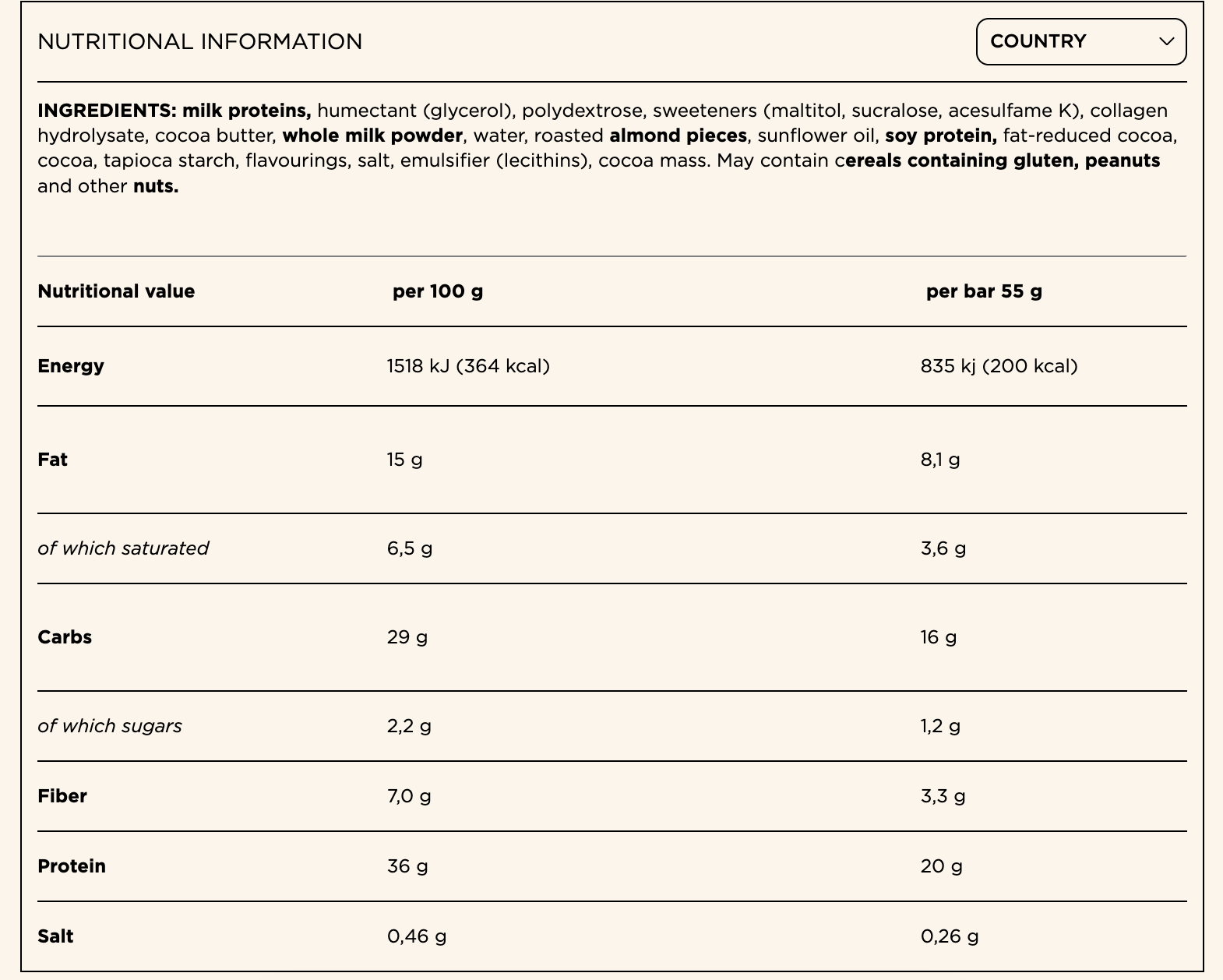
Task: Click the chevron arrow in COUNTRY selector
Action: (x=1166, y=41)
